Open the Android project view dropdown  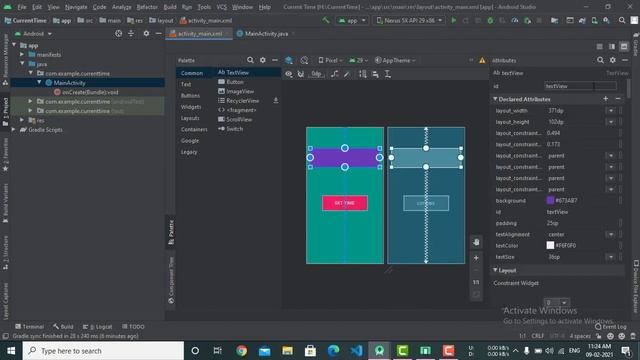click(33, 33)
